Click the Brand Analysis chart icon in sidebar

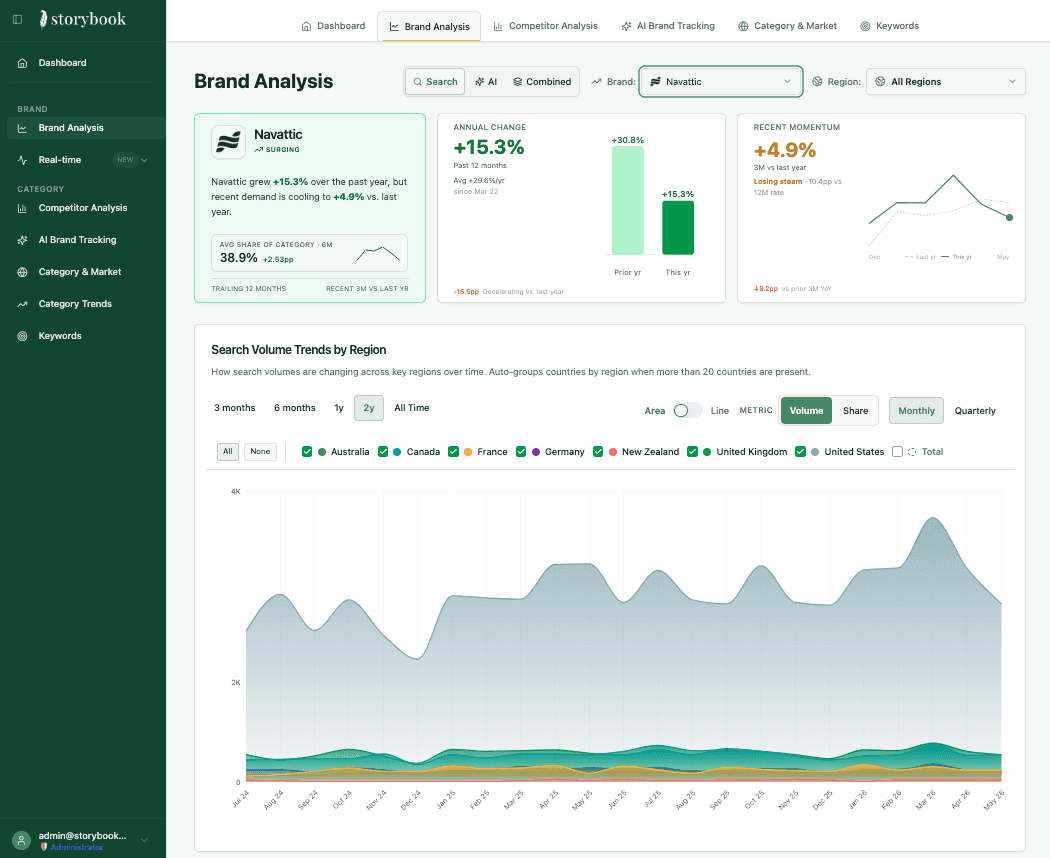pyautogui.click(x=22, y=128)
